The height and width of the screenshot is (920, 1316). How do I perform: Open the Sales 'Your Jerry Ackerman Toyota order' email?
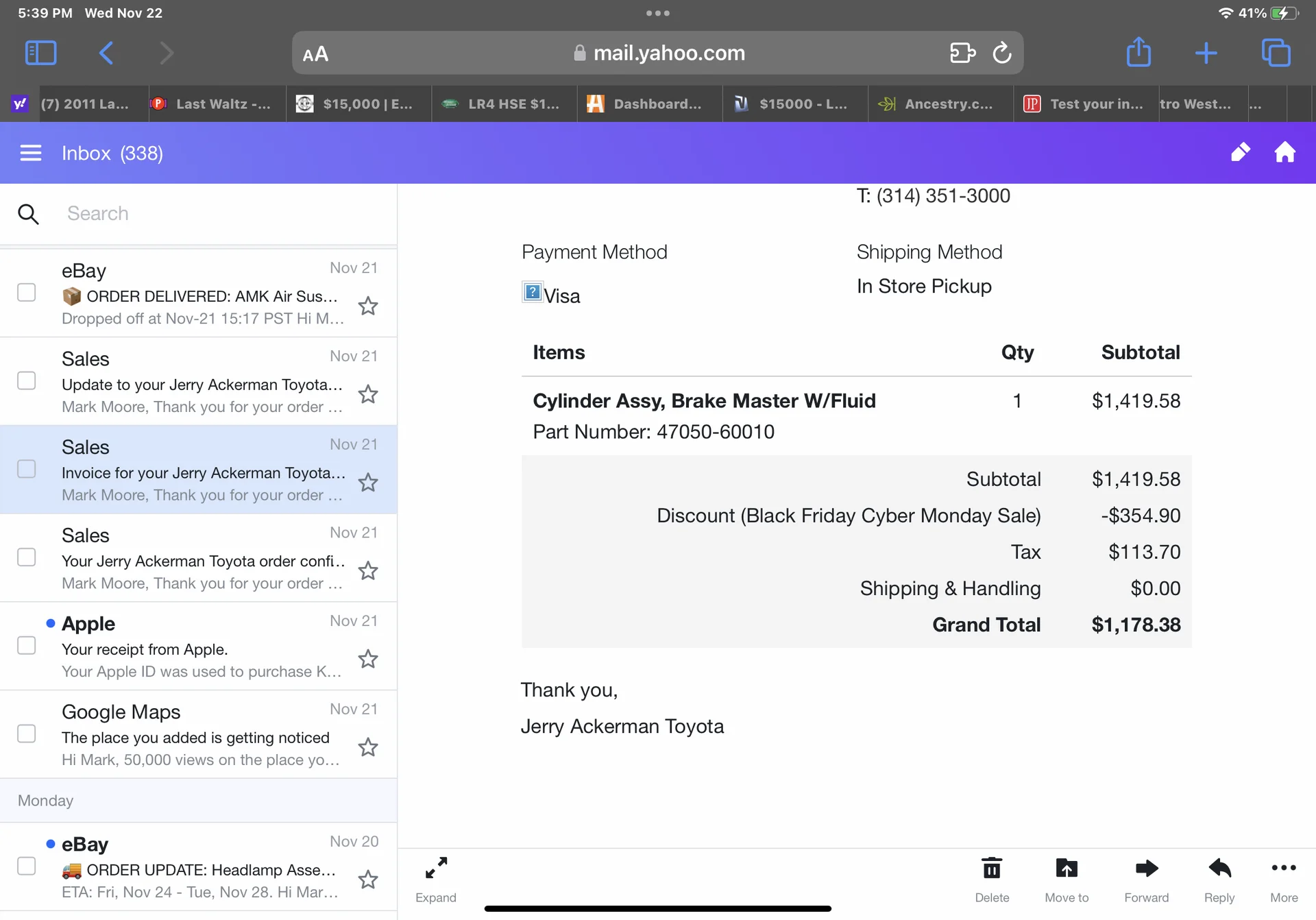coord(199,558)
